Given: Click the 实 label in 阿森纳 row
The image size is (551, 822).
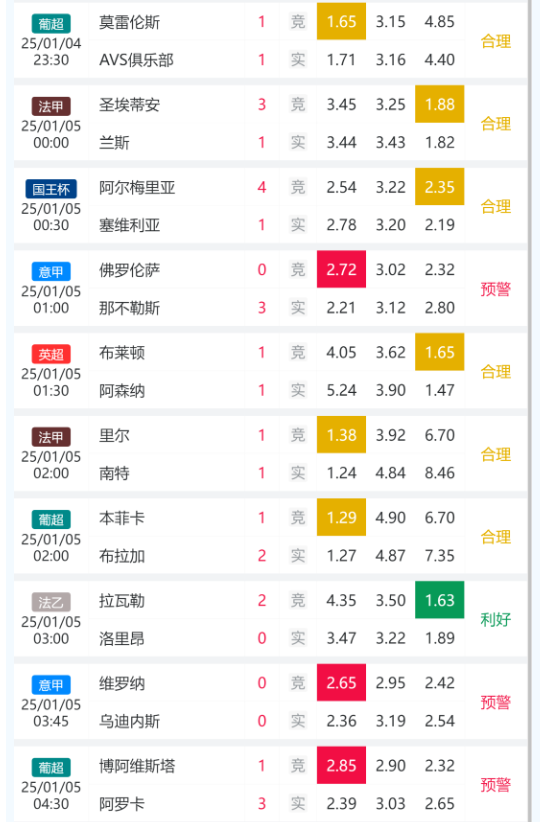Looking at the screenshot, I should [x=298, y=390].
